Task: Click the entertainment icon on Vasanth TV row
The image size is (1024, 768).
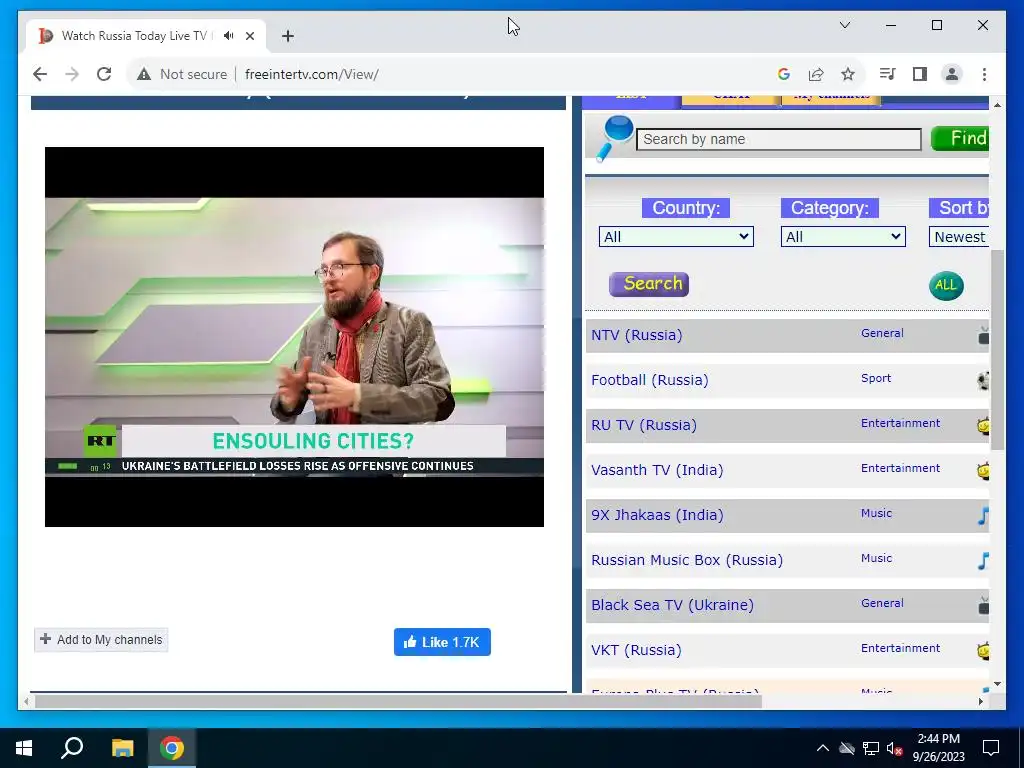Action: point(984,470)
